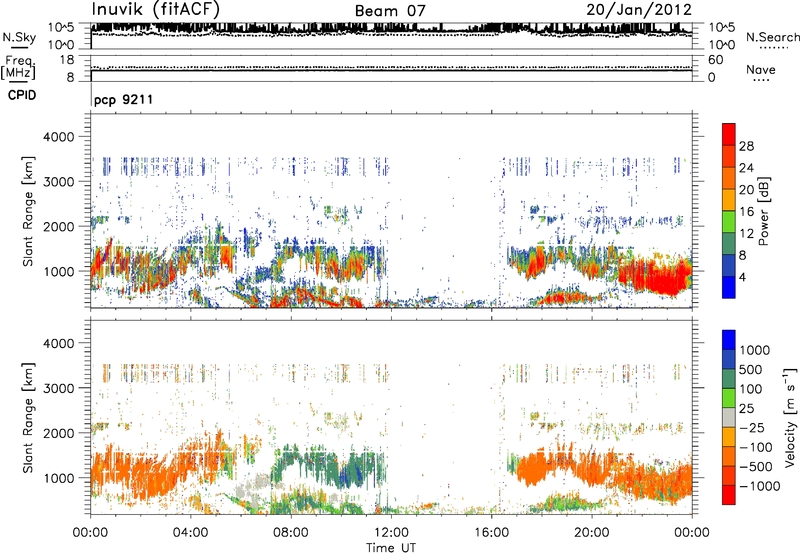Click the '04:00' time axis tick label

click(x=190, y=533)
